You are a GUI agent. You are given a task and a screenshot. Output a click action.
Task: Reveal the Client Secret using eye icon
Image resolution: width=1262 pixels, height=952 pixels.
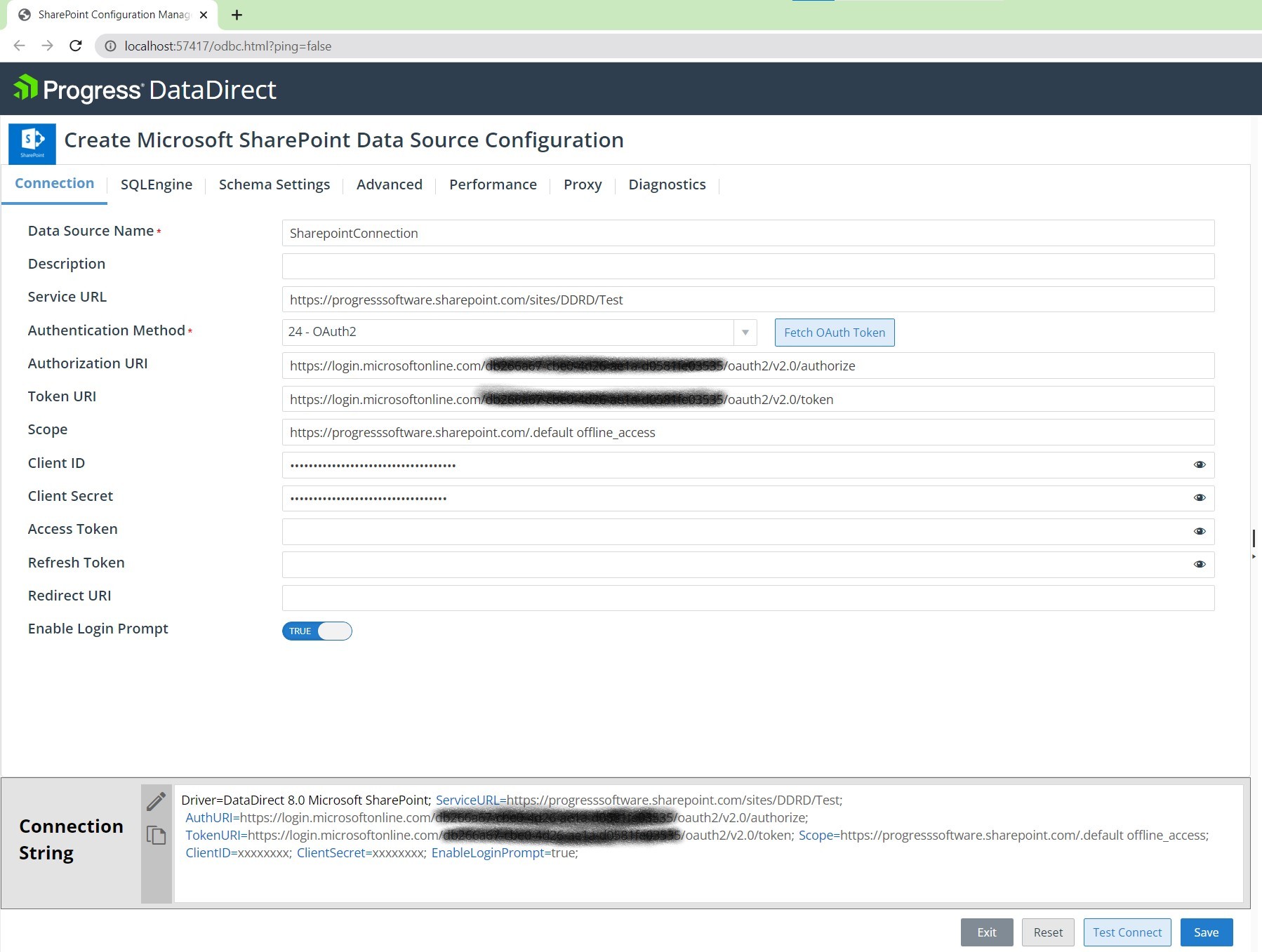pyautogui.click(x=1199, y=497)
